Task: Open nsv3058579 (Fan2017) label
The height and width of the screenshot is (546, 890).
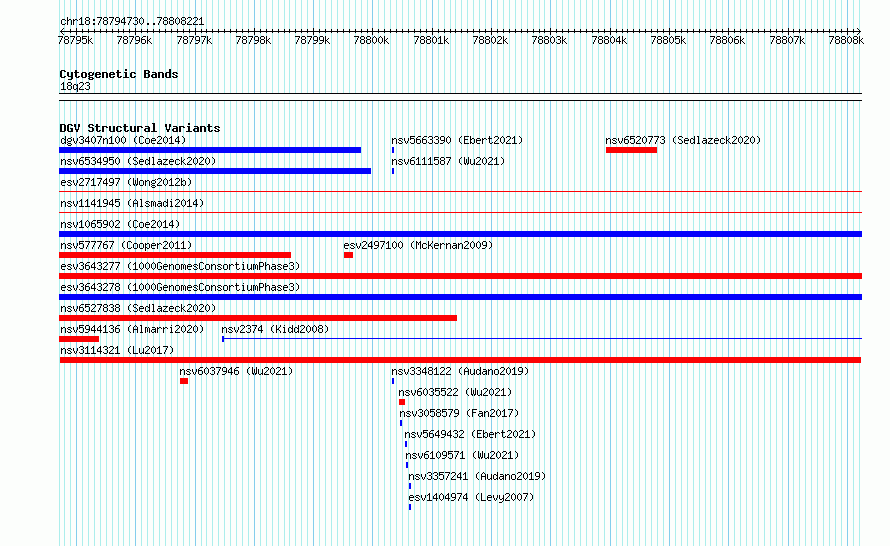Action: pos(459,413)
